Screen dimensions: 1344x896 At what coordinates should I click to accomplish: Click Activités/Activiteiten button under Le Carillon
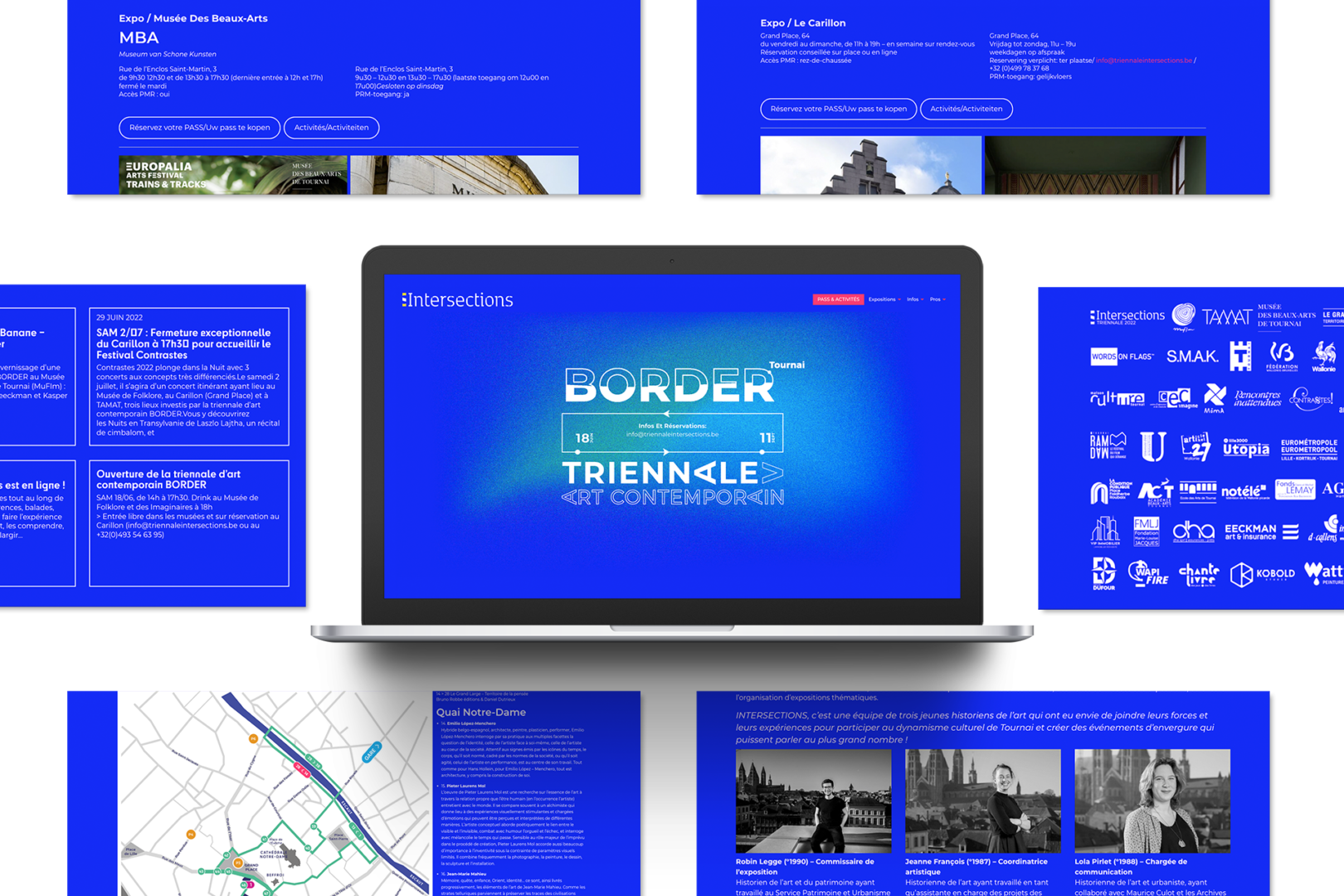tap(967, 109)
